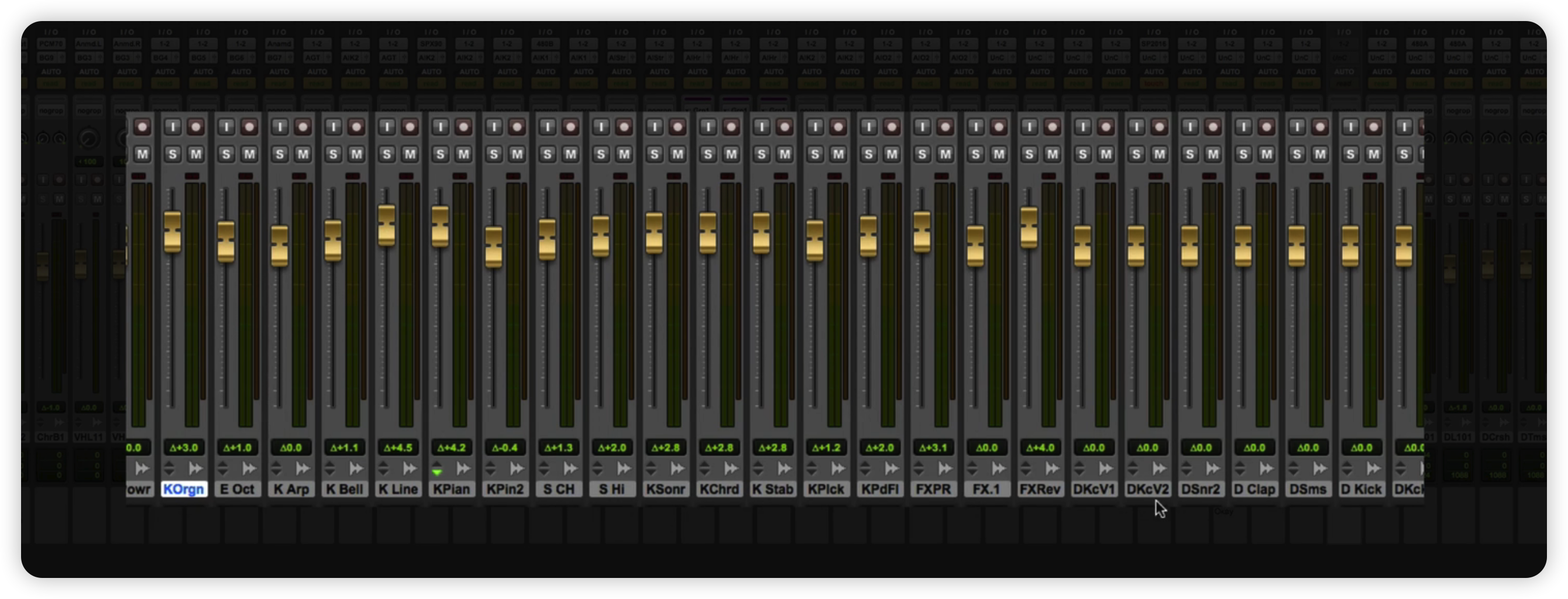Click the double-arrow icon on the K Arp strip

[x=302, y=468]
